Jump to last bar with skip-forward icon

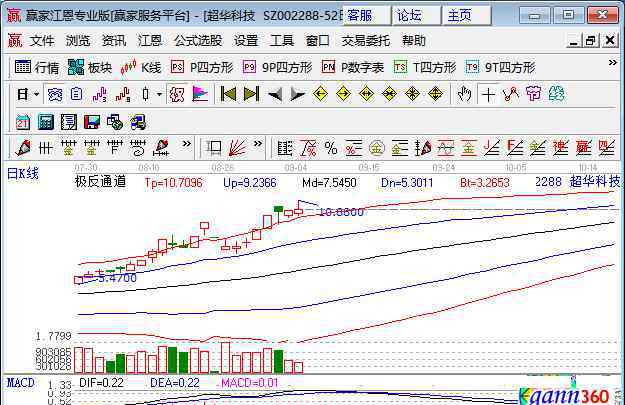pyautogui.click(x=251, y=94)
